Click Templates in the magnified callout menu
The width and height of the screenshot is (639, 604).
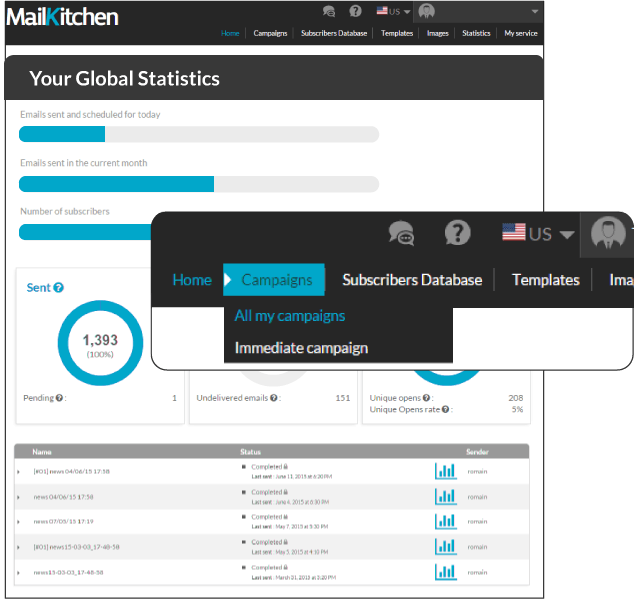[x=546, y=280]
